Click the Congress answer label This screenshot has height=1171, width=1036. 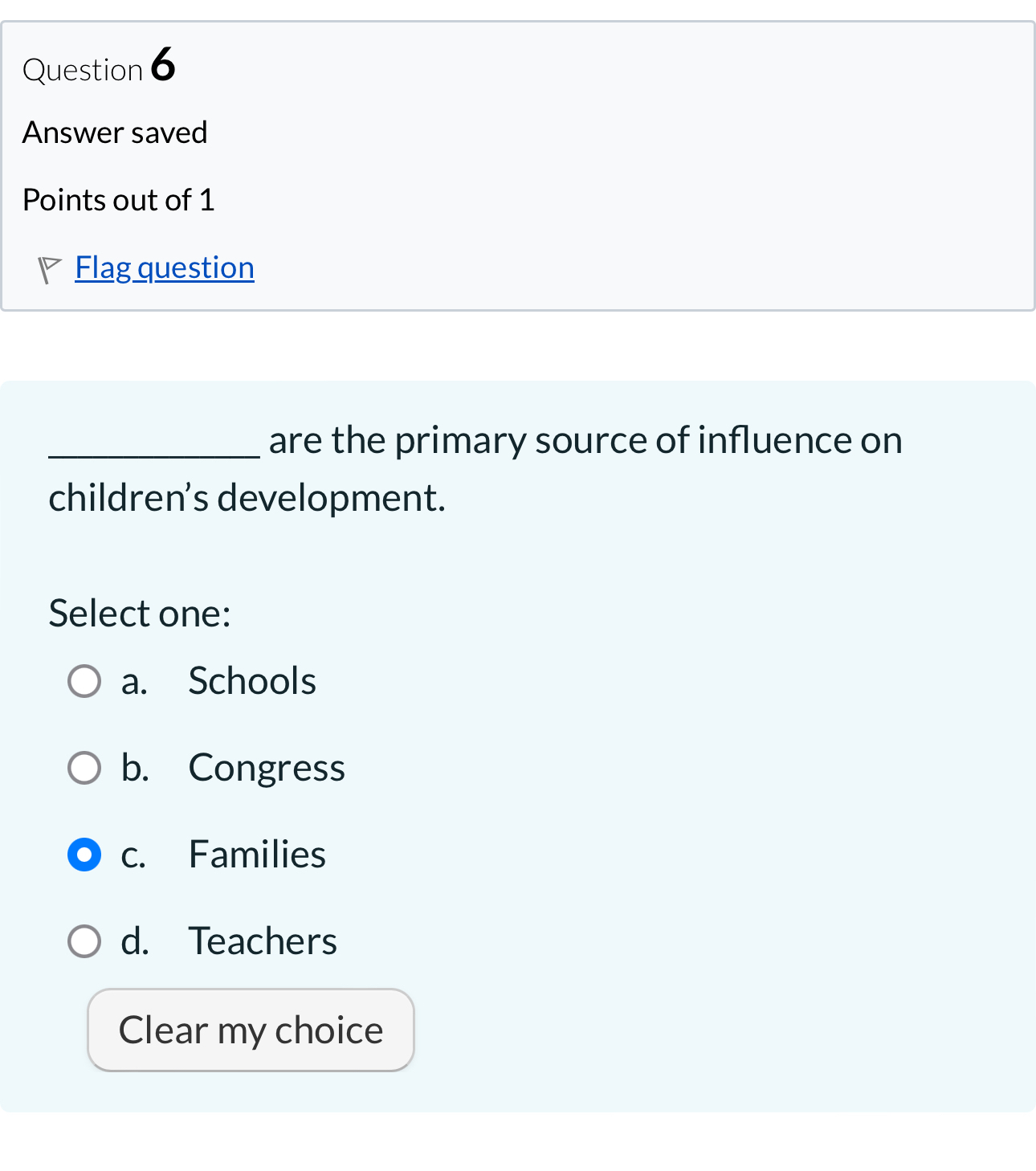tap(266, 768)
